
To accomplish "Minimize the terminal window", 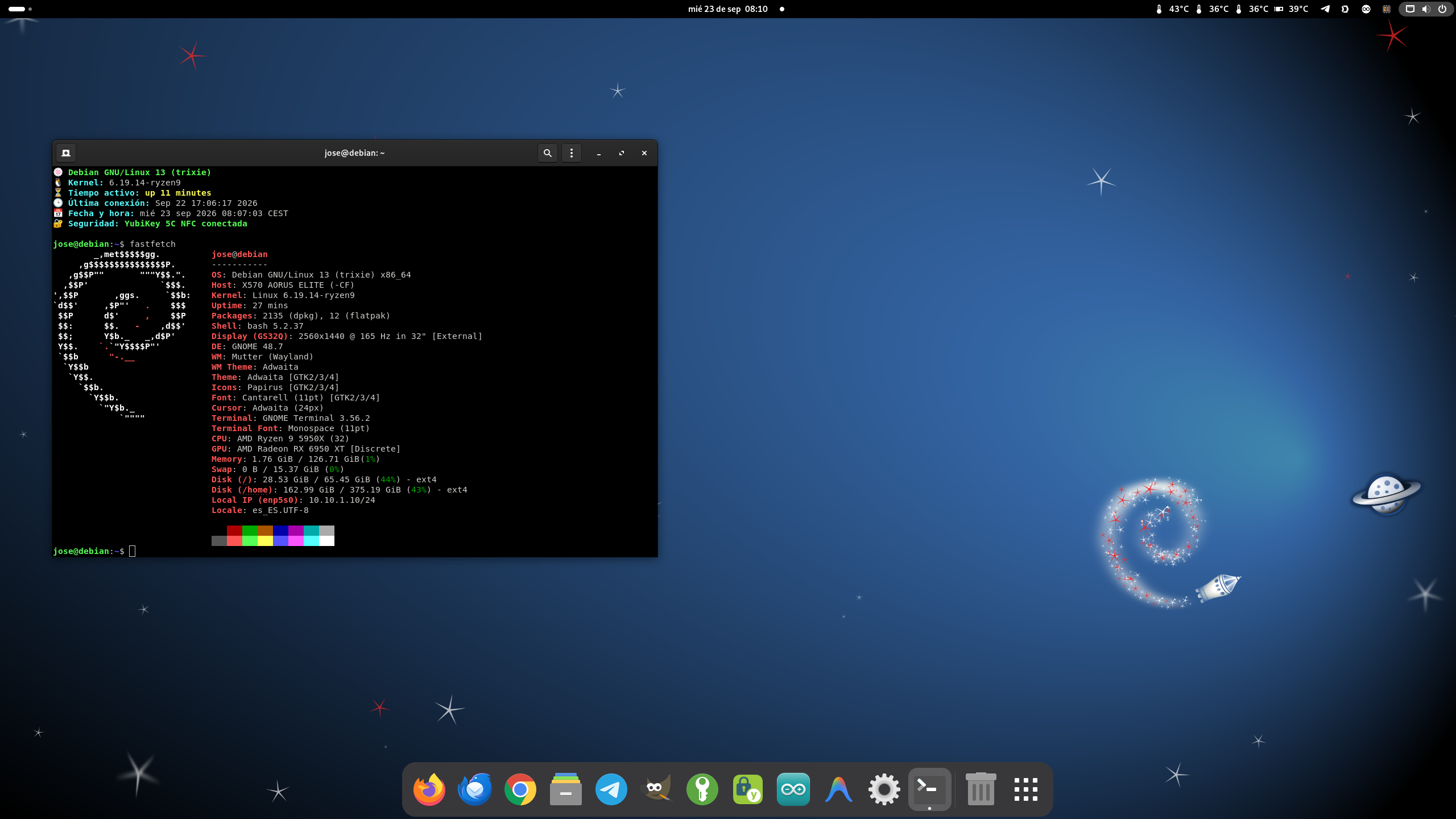I will coord(599,153).
